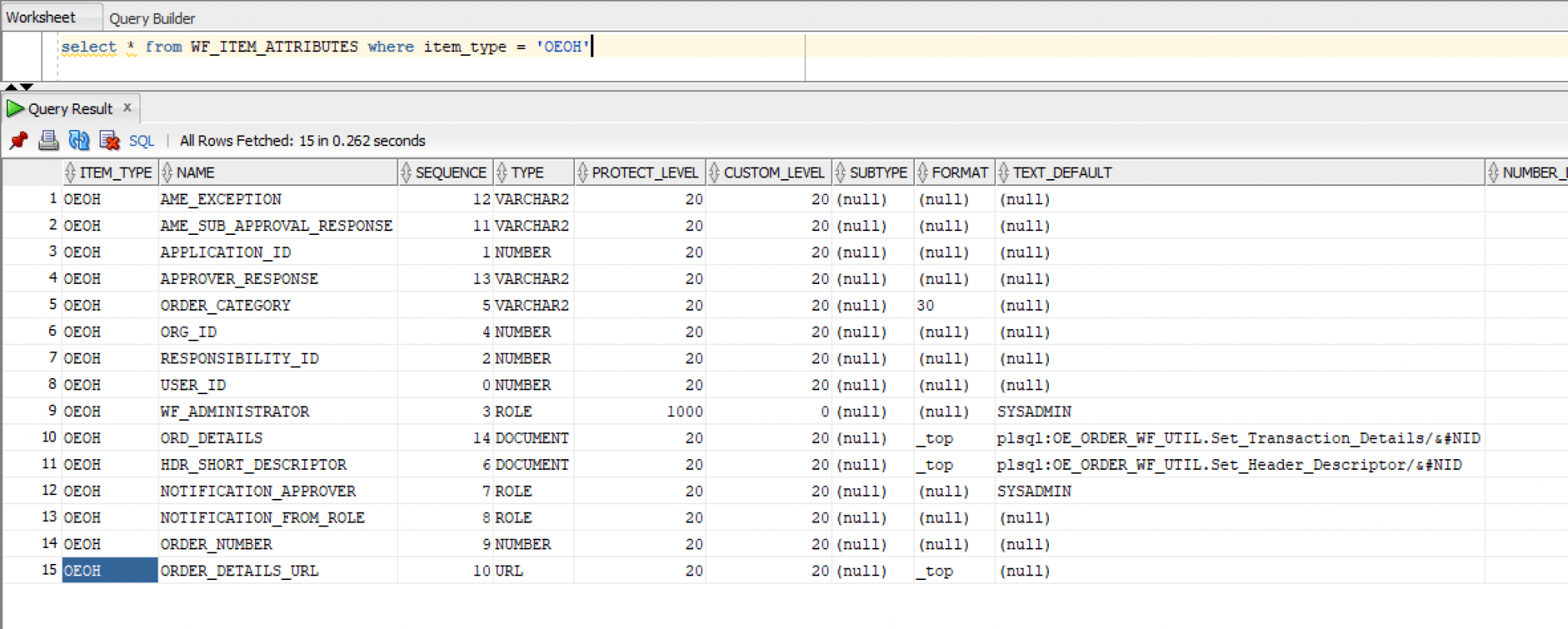Screen dimensions: 1568x629
Task: Select the ORD_DETAILS cell
Action: (x=278, y=438)
